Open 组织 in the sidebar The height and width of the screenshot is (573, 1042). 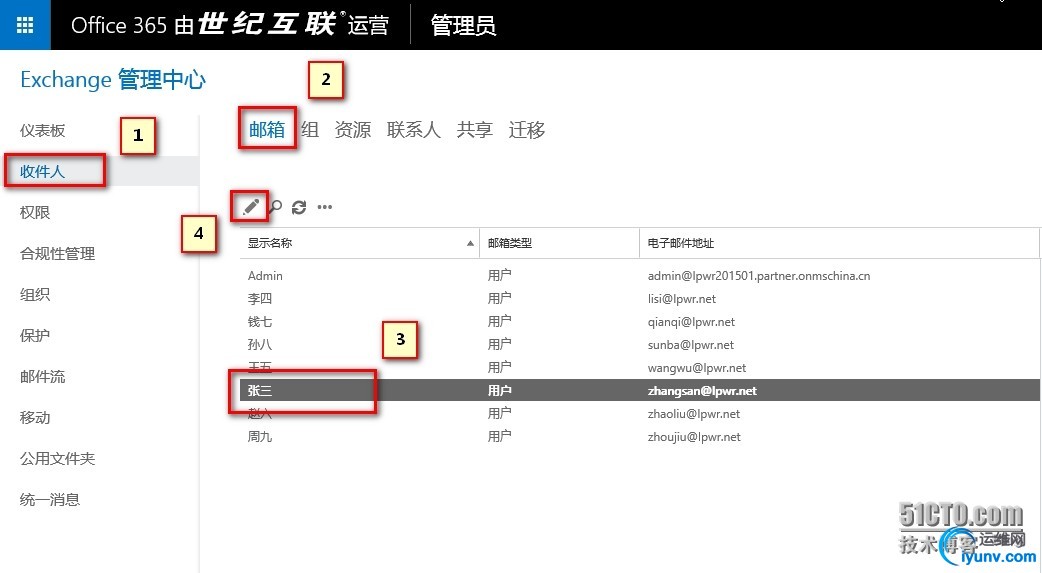(35, 294)
